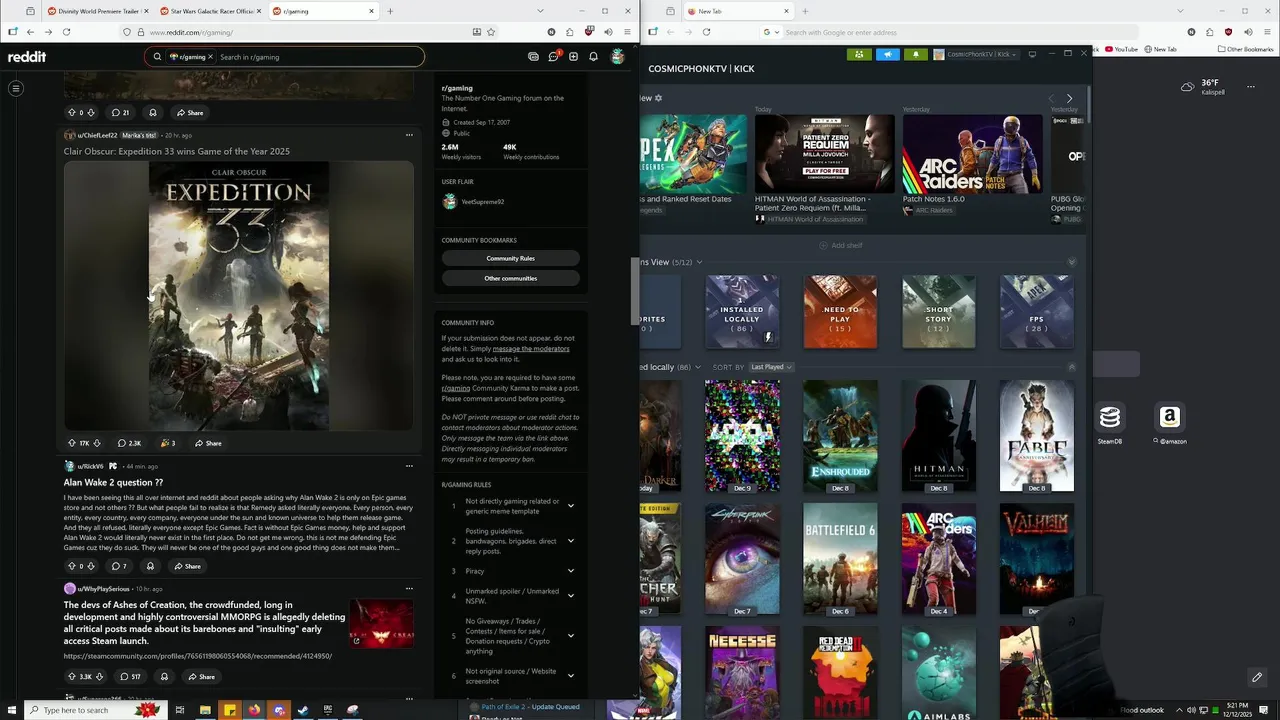Open the Expedition 33 poster image

(239, 296)
